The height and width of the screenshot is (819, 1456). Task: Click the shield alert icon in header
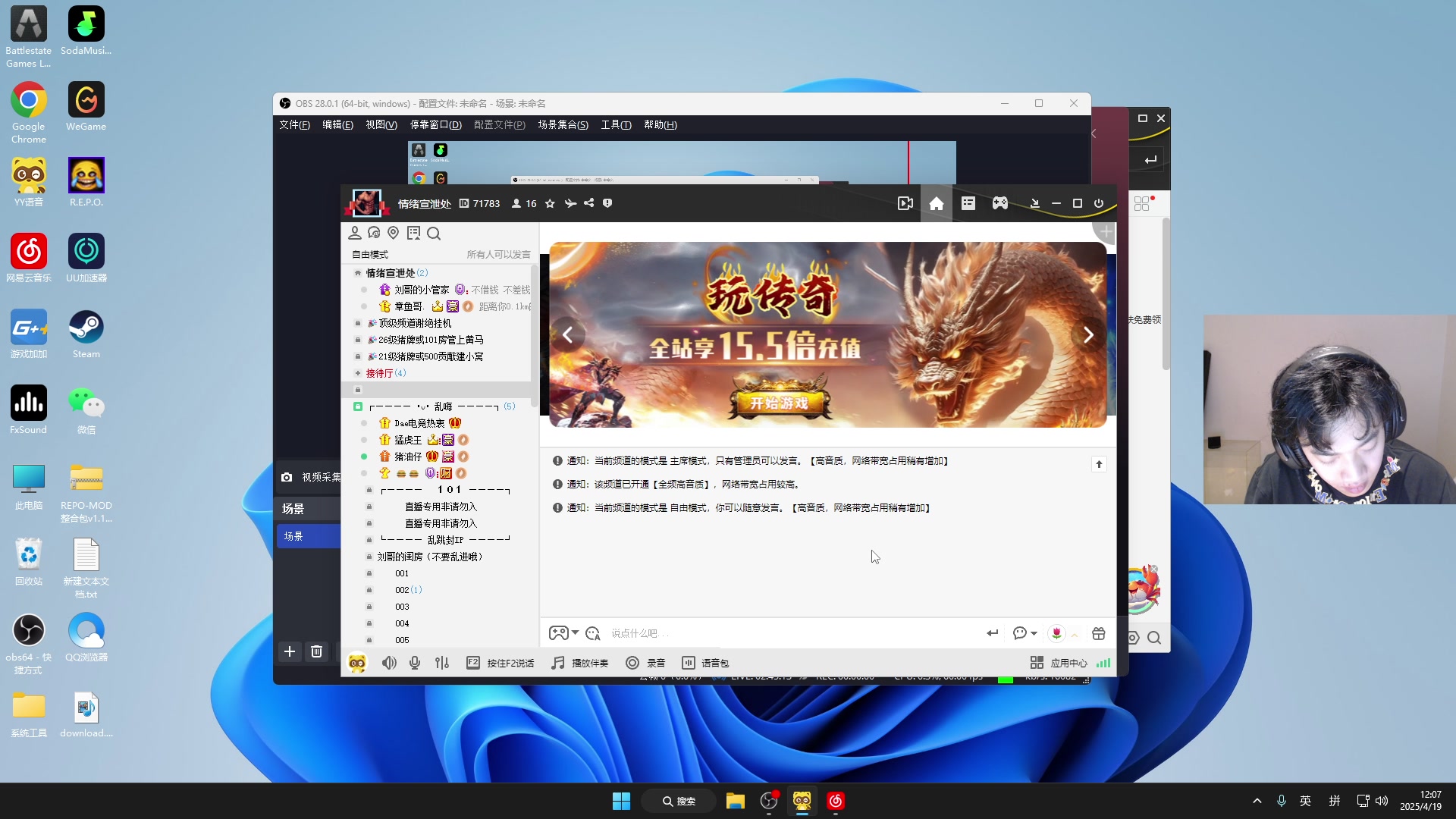pos(607,203)
